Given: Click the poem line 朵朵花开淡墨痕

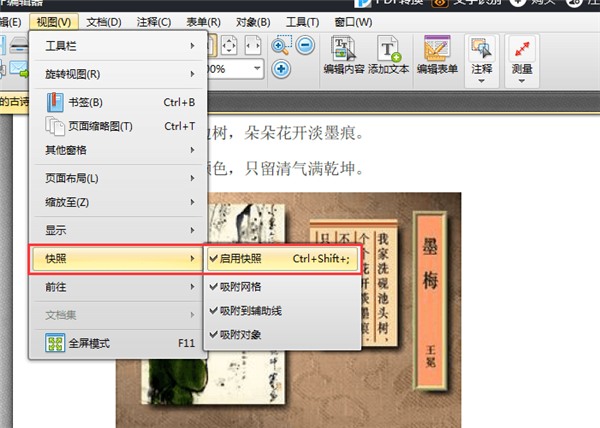Looking at the screenshot, I should click(304, 133).
